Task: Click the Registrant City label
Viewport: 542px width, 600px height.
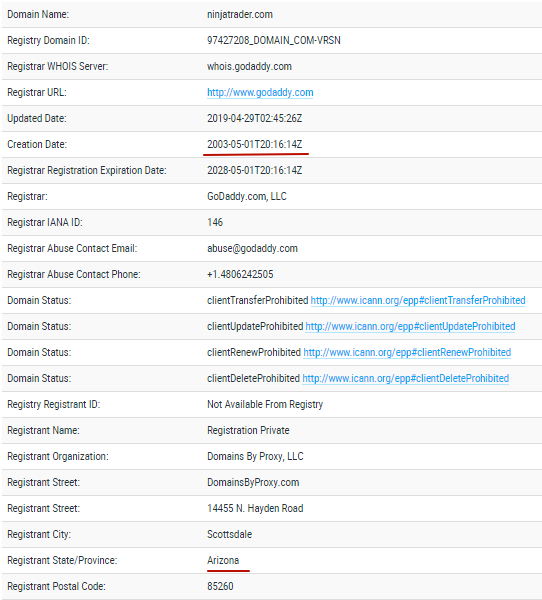Action: pyautogui.click(x=39, y=535)
